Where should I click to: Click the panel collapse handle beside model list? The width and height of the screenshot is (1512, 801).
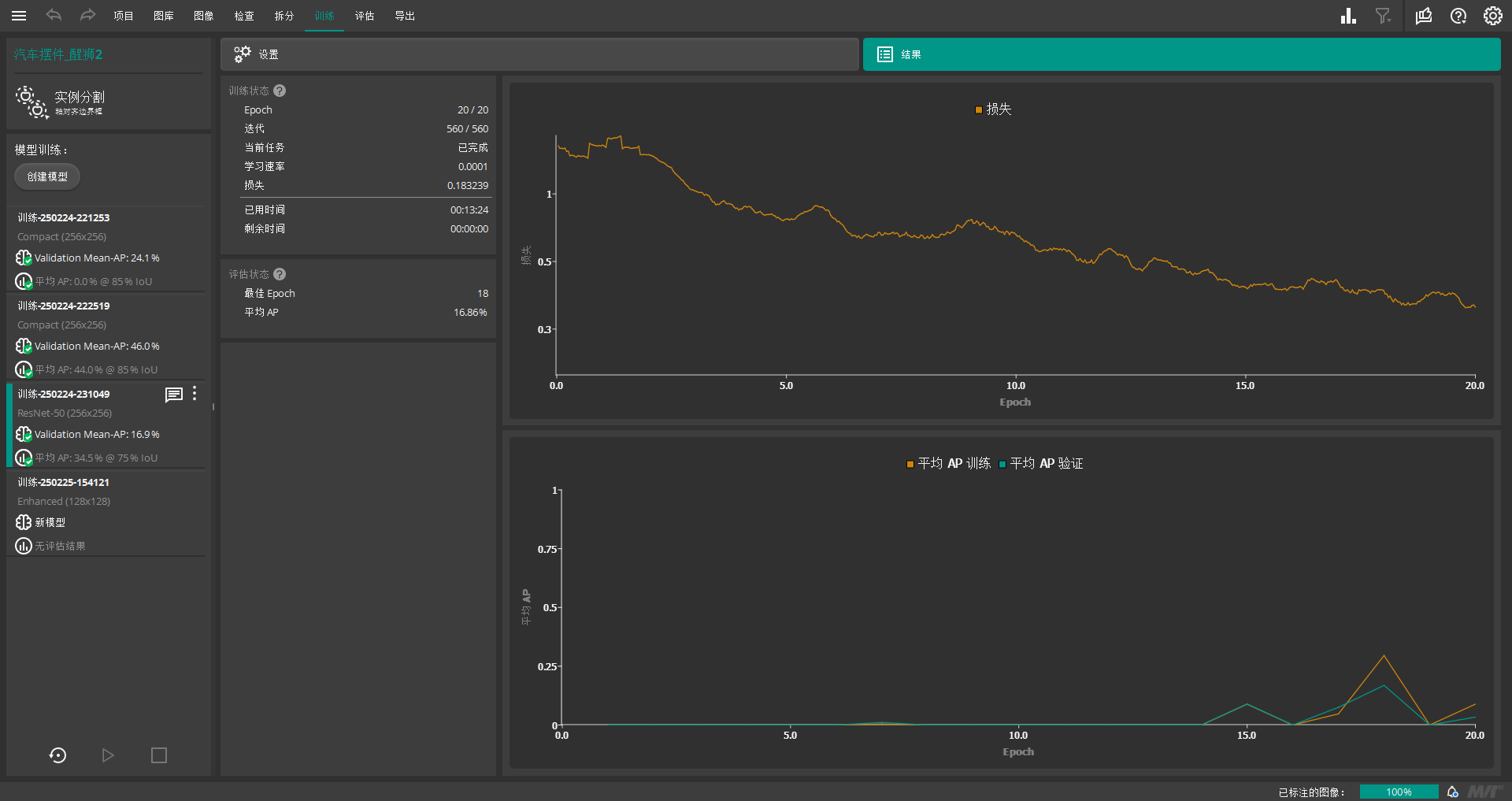click(x=213, y=407)
